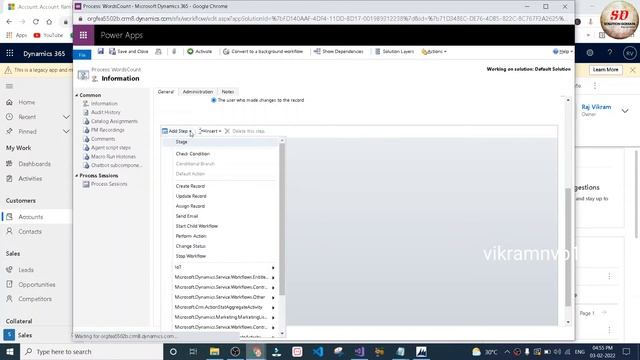Open Solution Layers

pyautogui.click(x=394, y=51)
